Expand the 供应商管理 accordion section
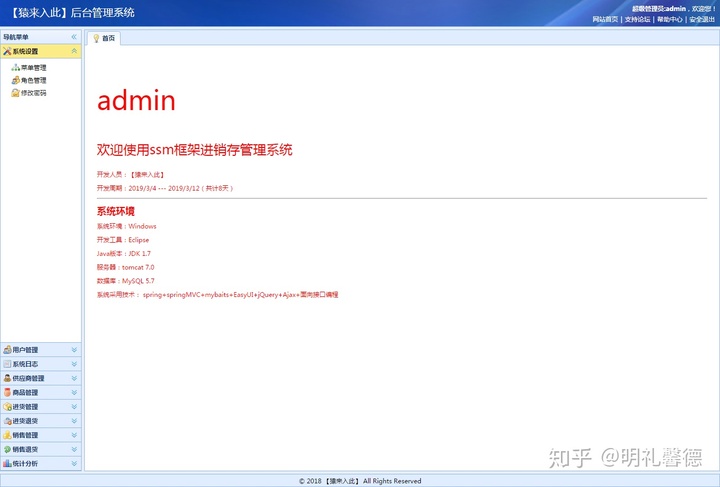This screenshot has height=487, width=720. point(74,378)
